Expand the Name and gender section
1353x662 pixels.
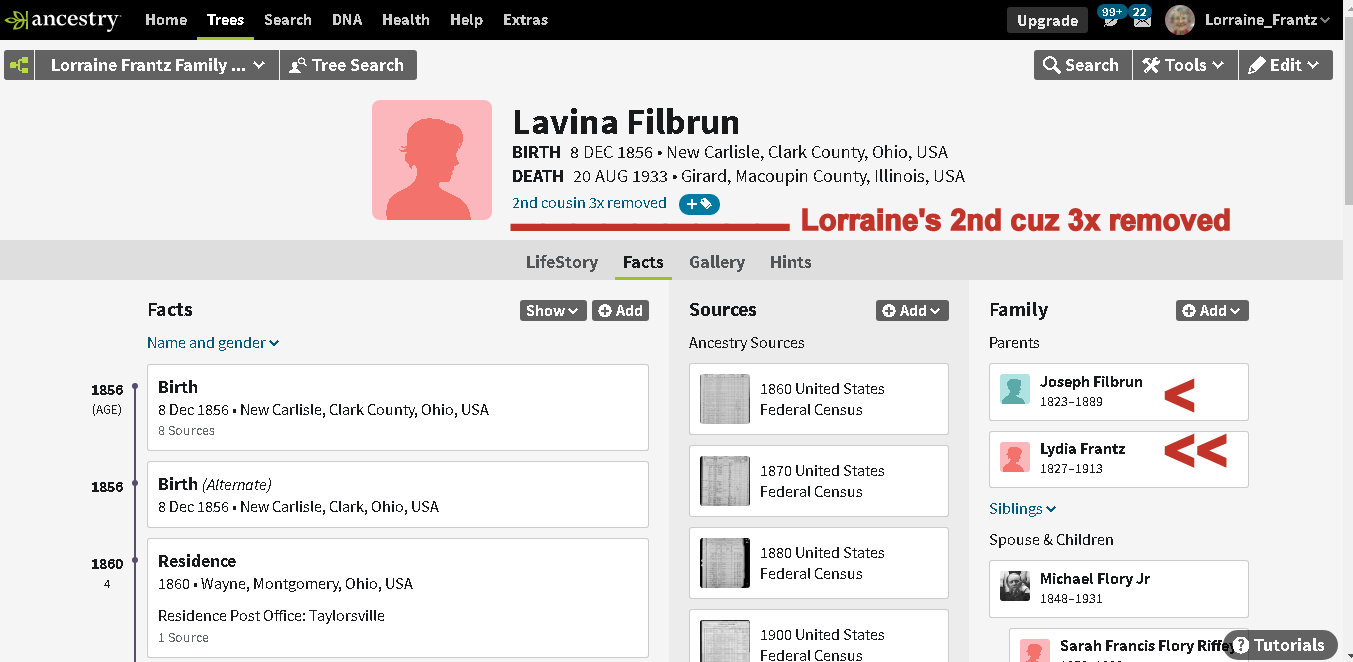[x=212, y=343]
